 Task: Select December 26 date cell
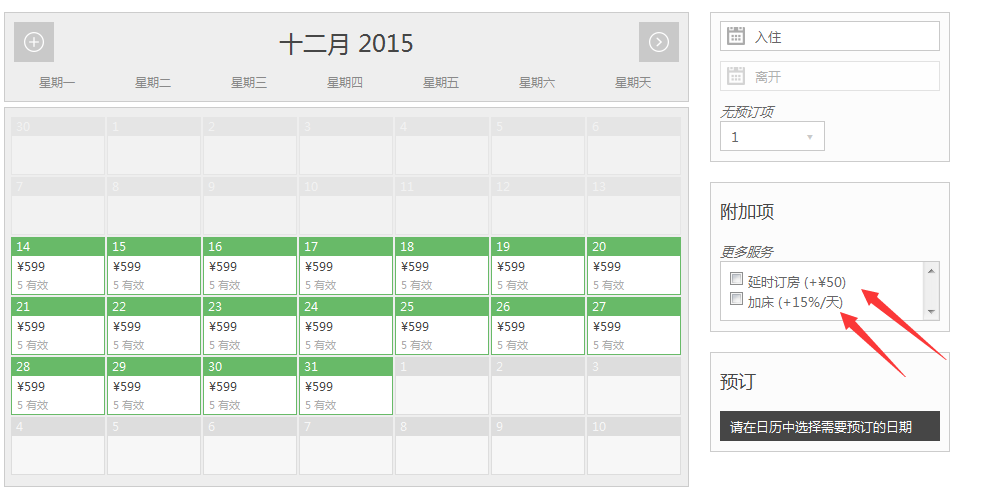click(538, 326)
